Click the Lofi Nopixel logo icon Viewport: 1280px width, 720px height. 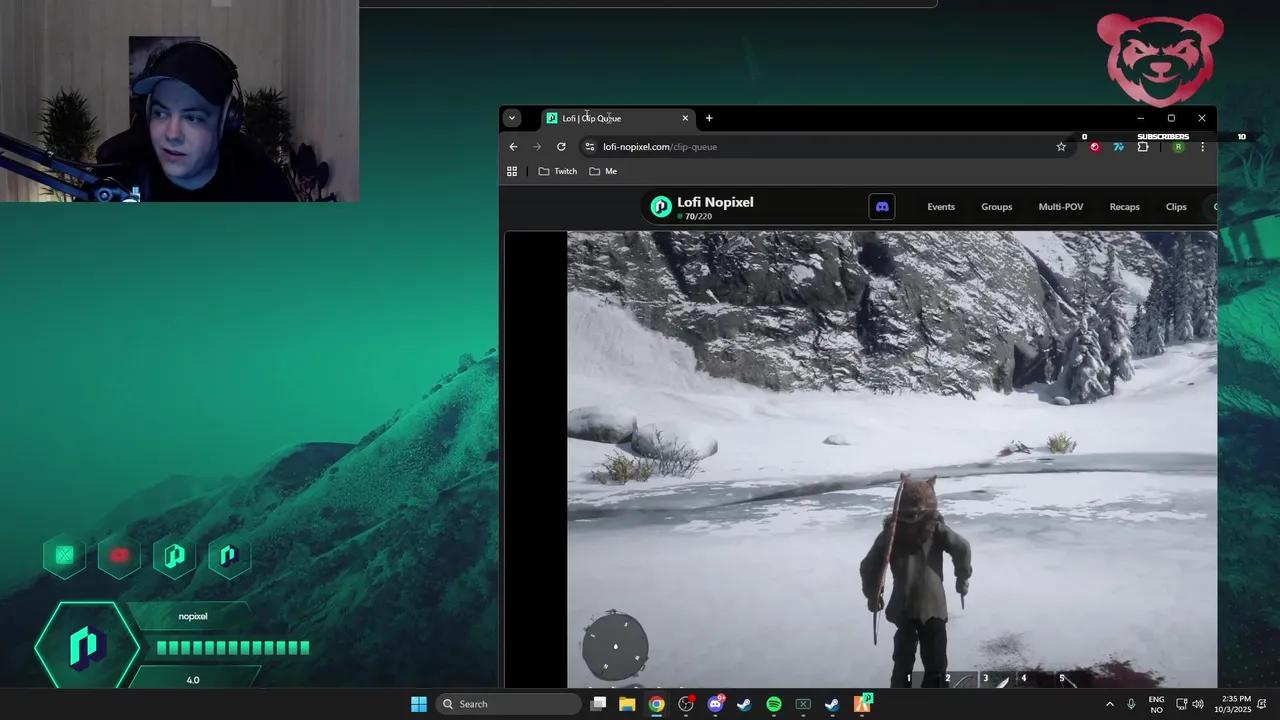[x=661, y=206]
